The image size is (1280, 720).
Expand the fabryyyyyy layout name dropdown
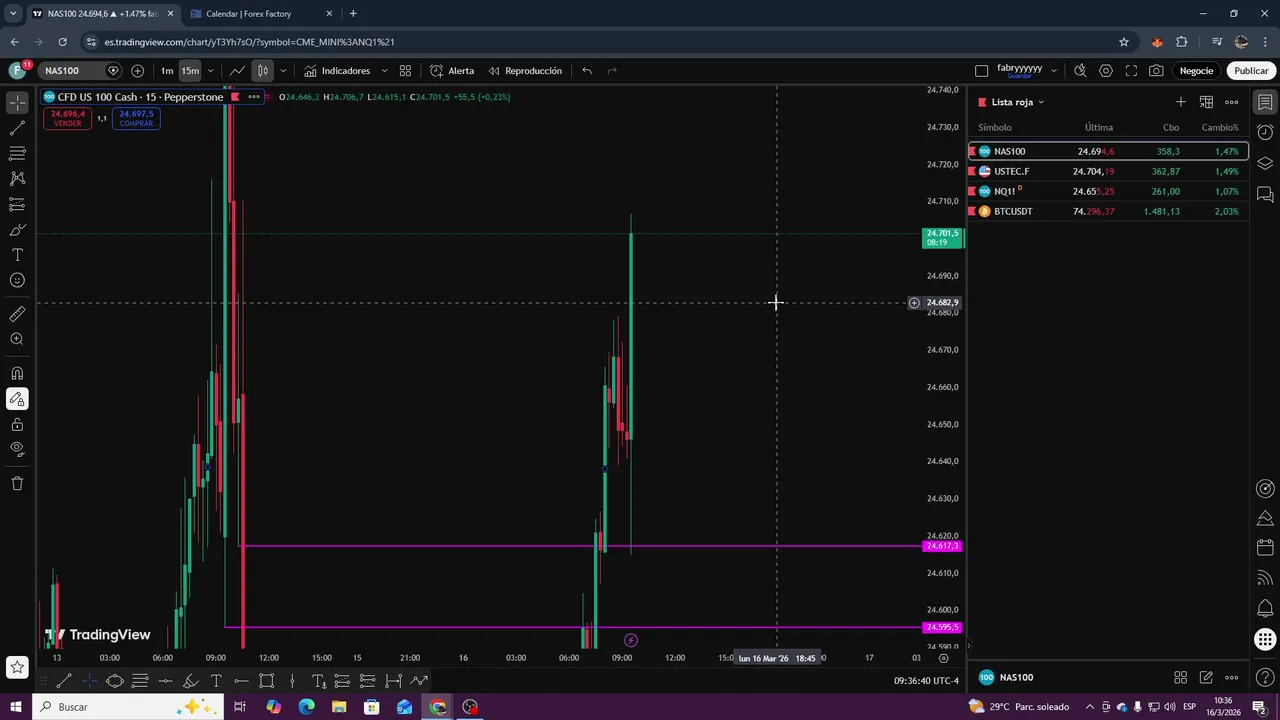[1054, 71]
